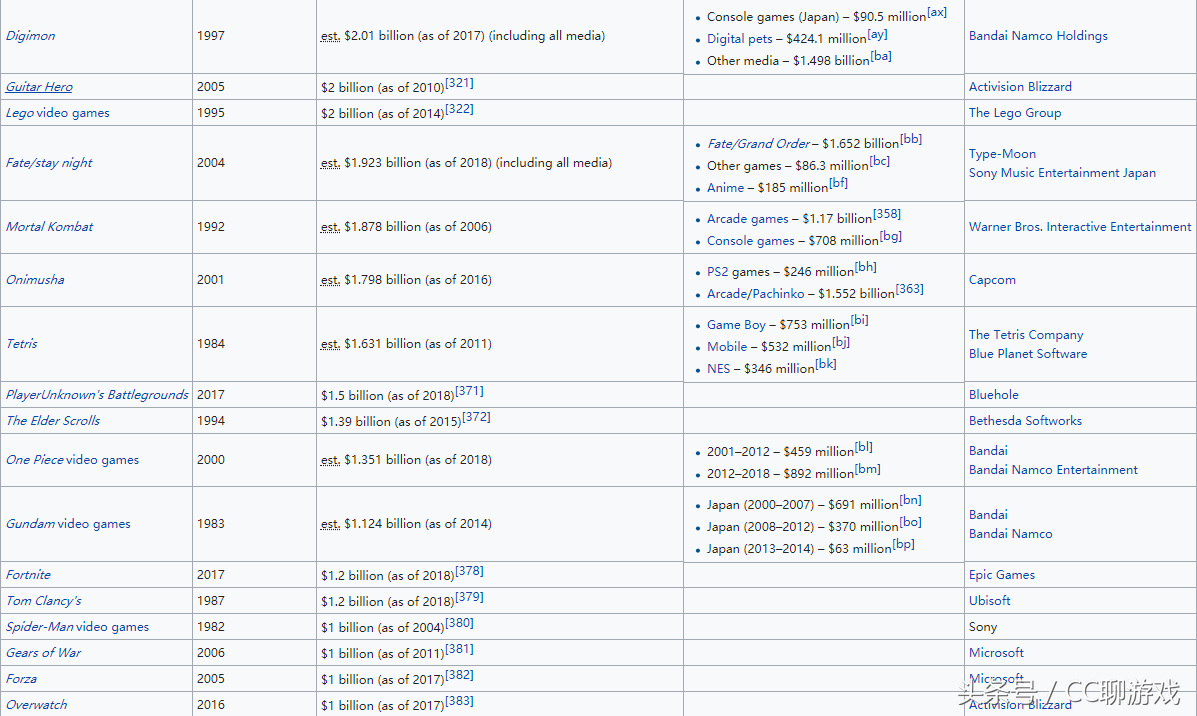Open the Tetris link
The width and height of the screenshot is (1197, 716).
click(21, 343)
